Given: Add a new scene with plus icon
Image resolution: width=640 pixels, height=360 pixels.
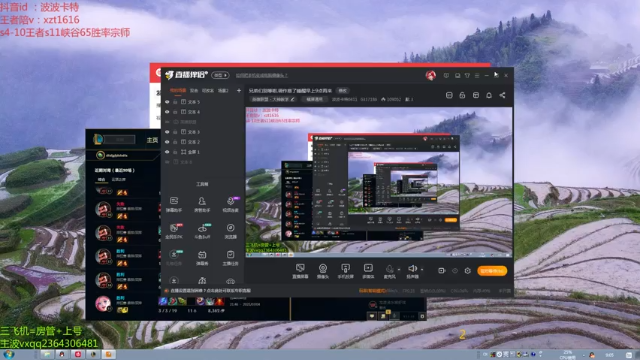Looking at the screenshot, I should click(239, 91).
